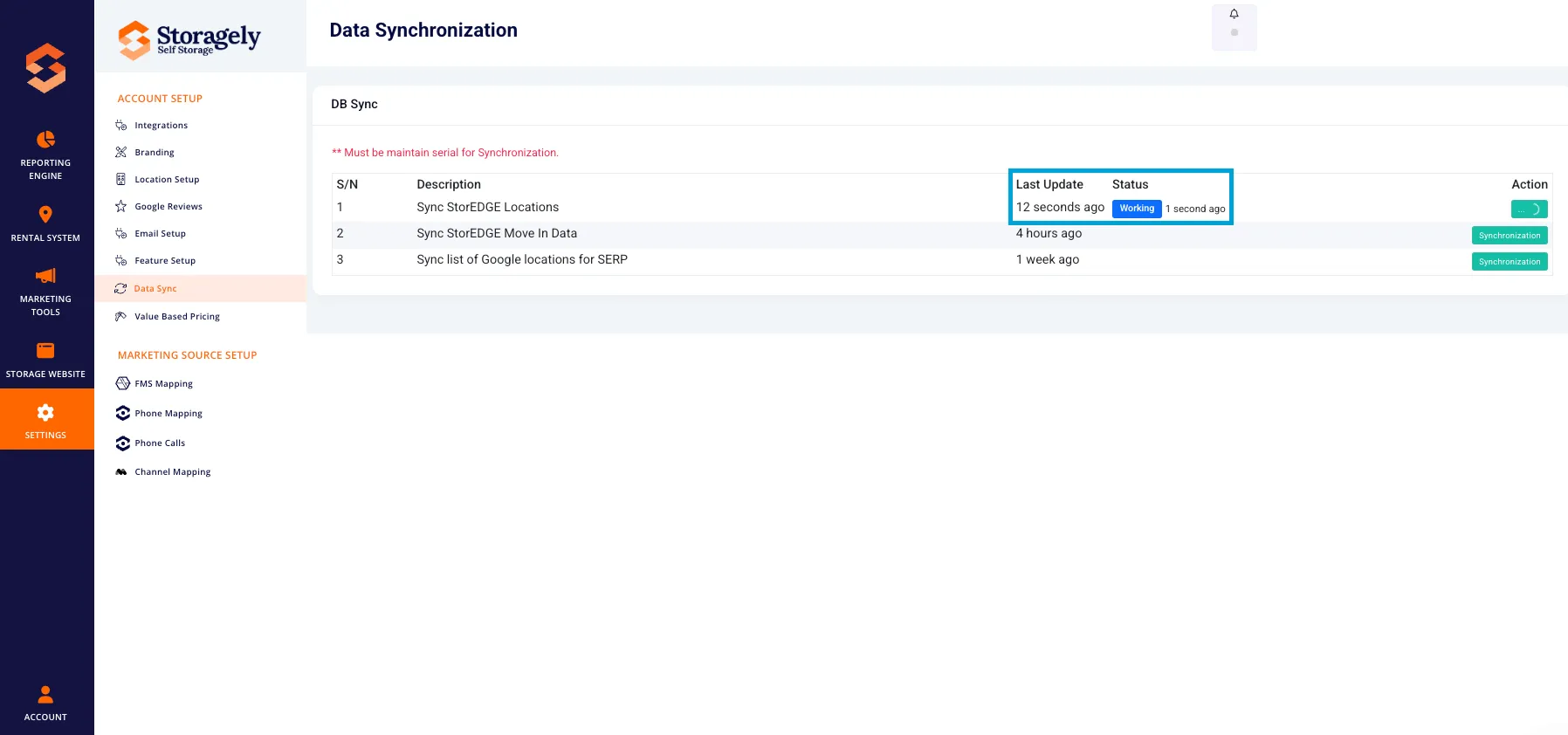The width and height of the screenshot is (1568, 735).
Task: Click the DB Sync panel heading
Action: (354, 104)
